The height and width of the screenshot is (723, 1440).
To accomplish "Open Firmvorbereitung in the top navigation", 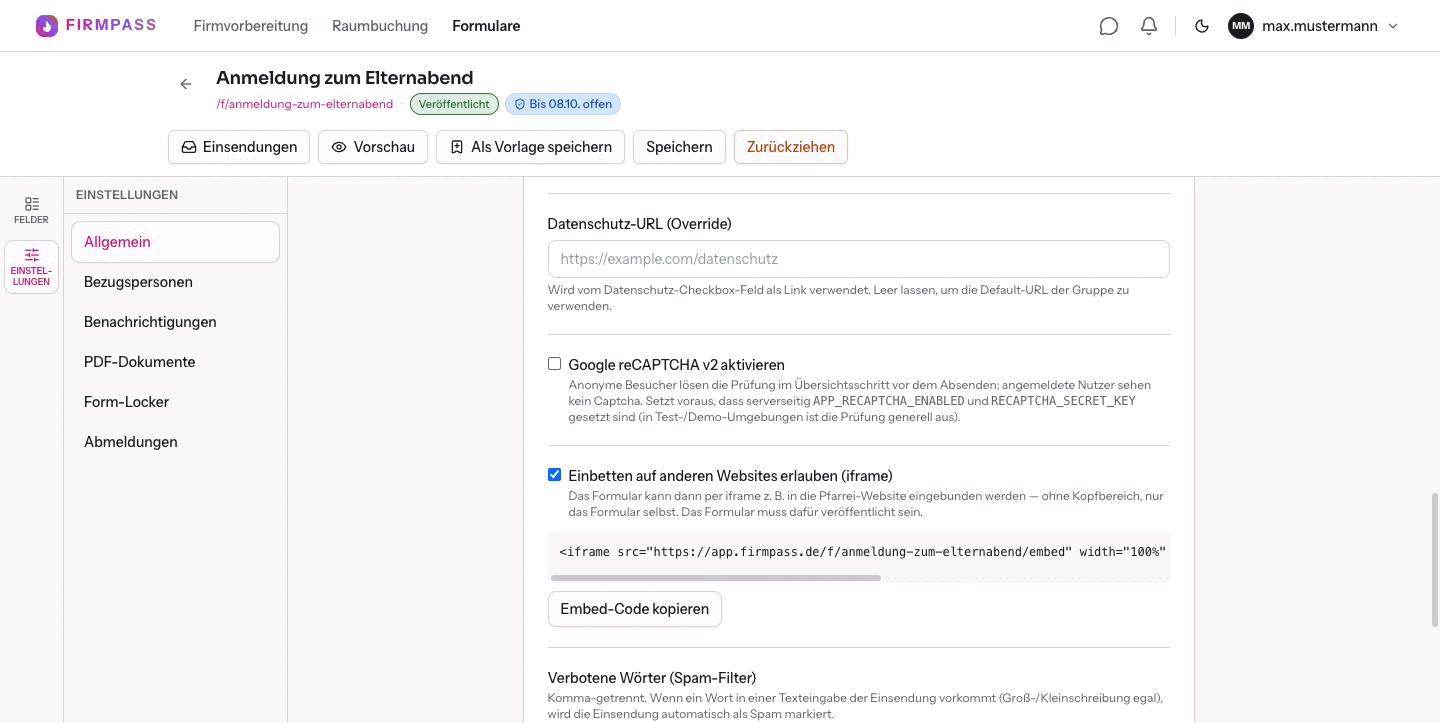I will pyautogui.click(x=251, y=26).
